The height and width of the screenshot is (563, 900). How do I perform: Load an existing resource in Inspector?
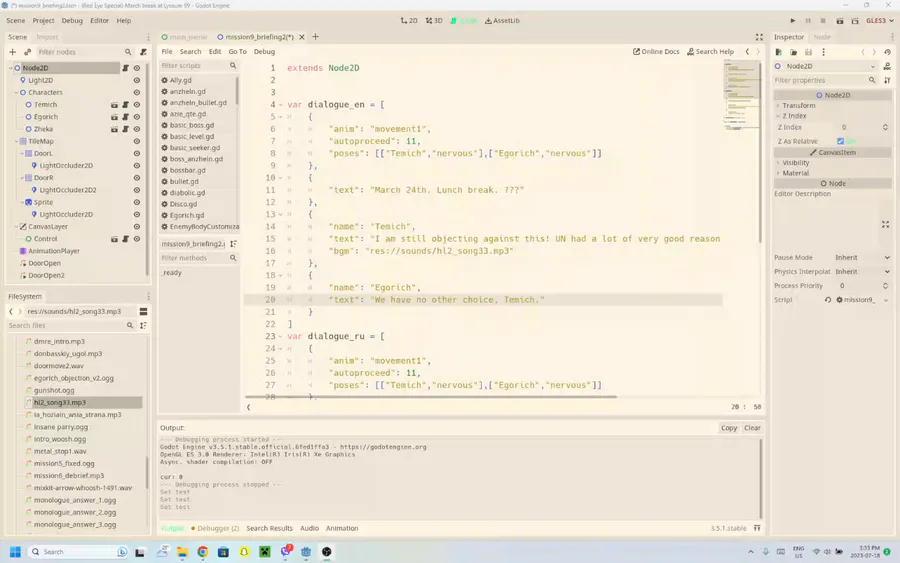793,52
